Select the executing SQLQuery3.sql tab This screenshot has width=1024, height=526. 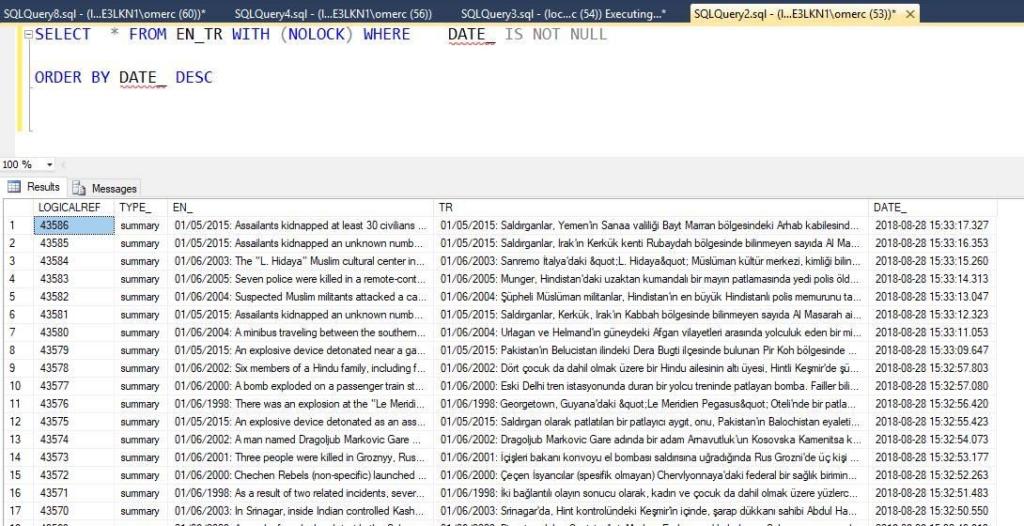[562, 13]
